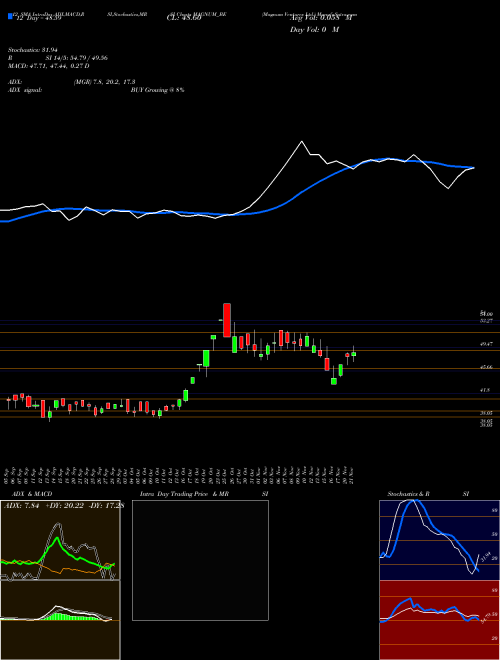Click the '(MGR) 7.8, 20.2, 17.3' ADX values
The image size is (500, 660).
coord(104,82)
